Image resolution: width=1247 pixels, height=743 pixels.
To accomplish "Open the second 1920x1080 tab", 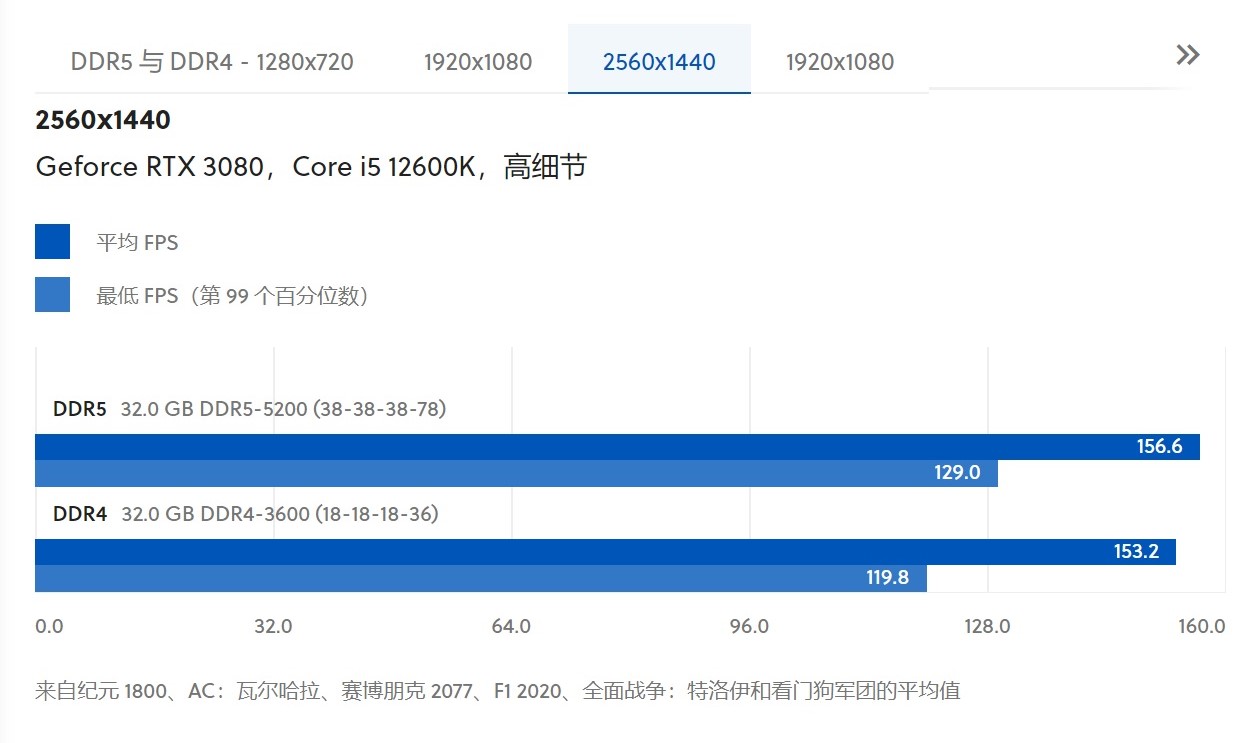I will (x=840, y=61).
